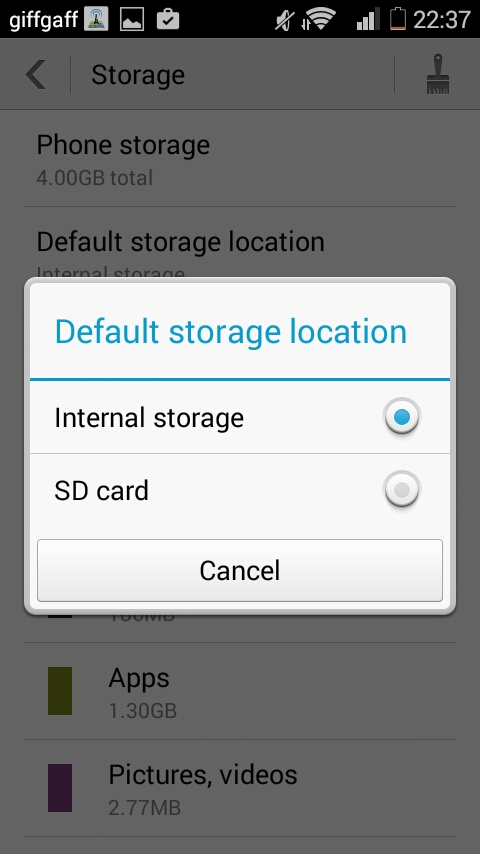Tap the battery icon in status bar
Viewport: 480px width, 854px height.
(x=398, y=19)
